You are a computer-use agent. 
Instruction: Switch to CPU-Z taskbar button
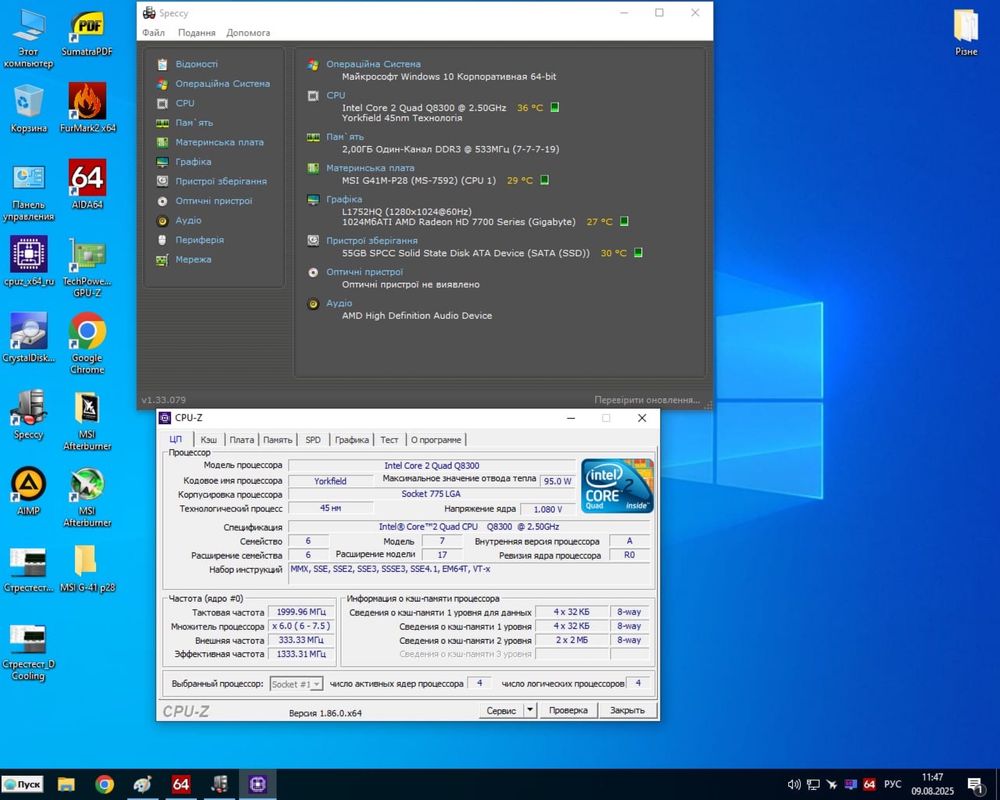coord(258,784)
